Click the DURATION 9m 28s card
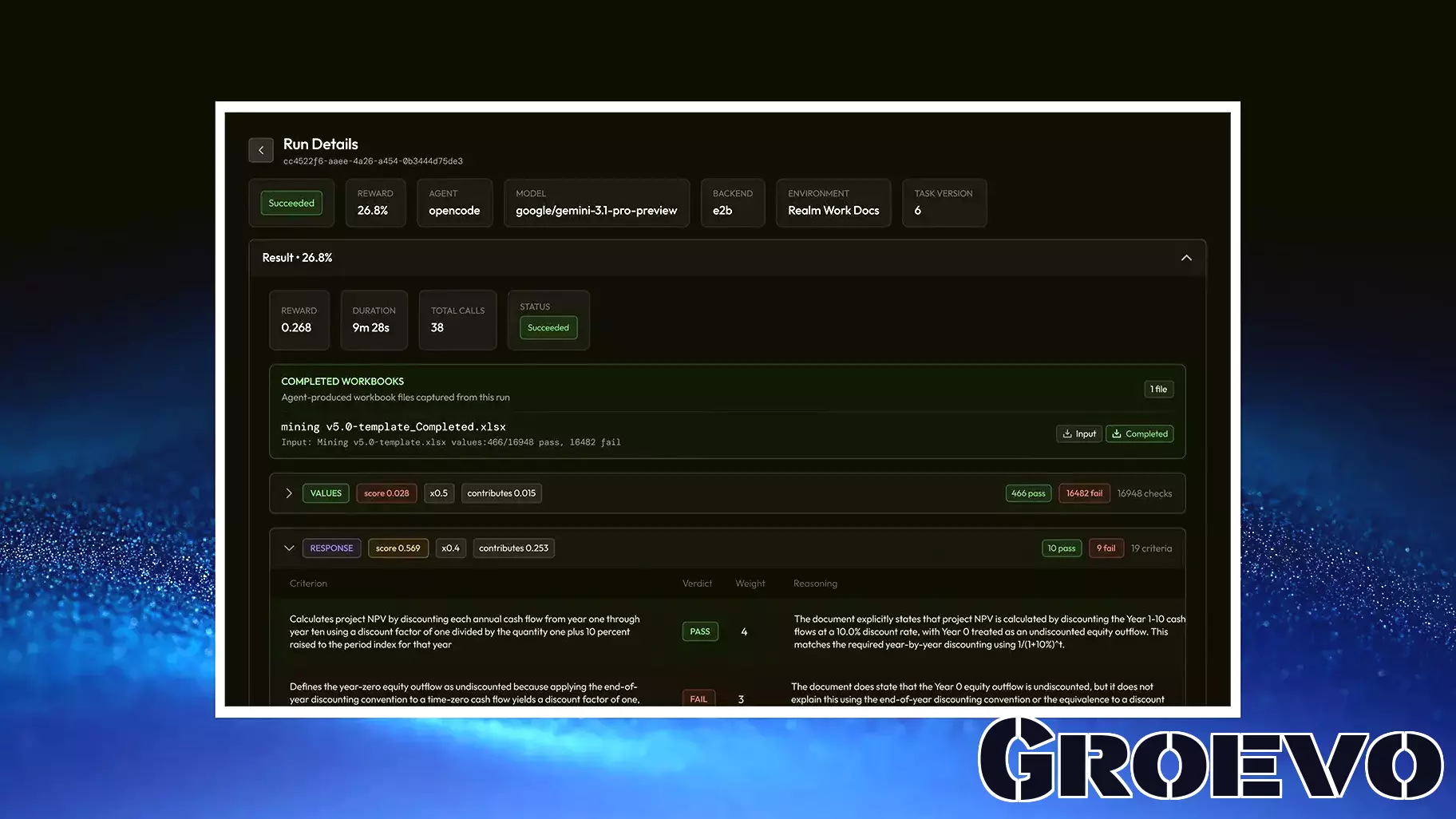 tap(374, 320)
